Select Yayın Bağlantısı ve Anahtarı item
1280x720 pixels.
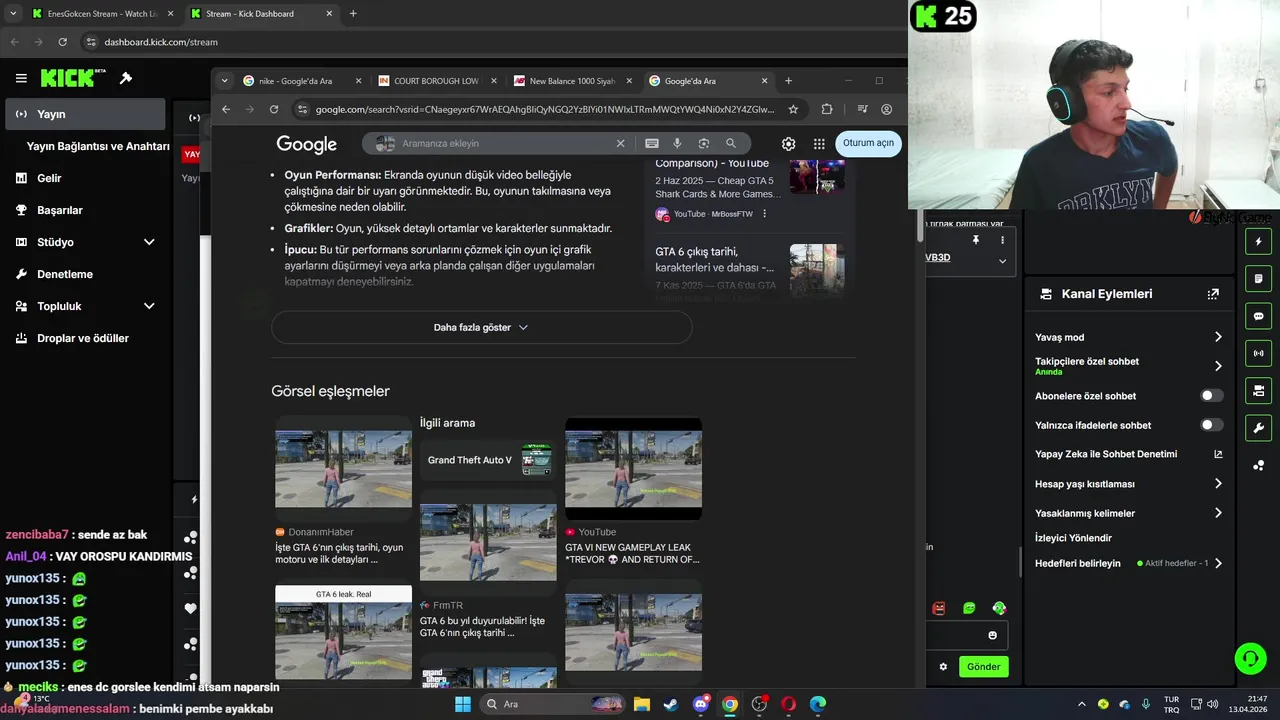point(98,146)
